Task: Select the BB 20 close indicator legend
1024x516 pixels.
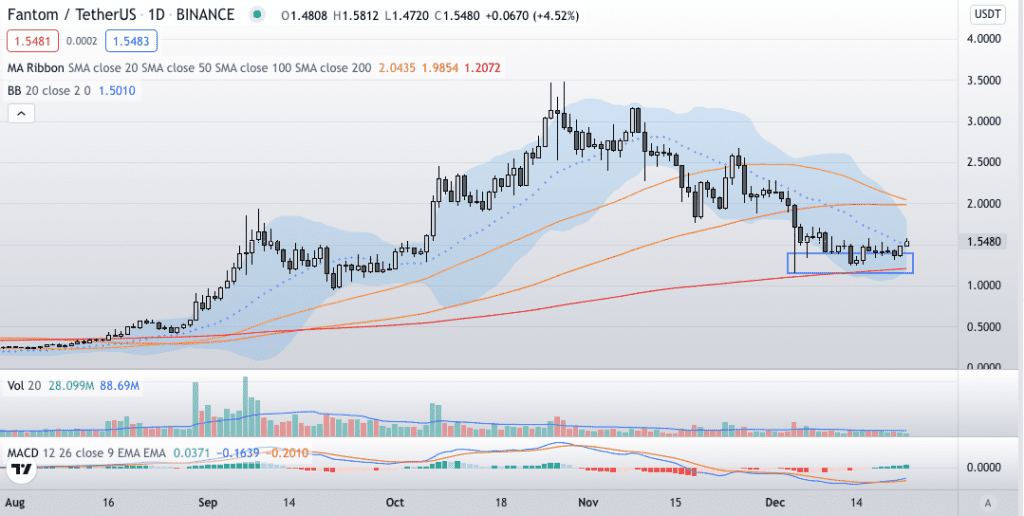Action: click(x=50, y=91)
